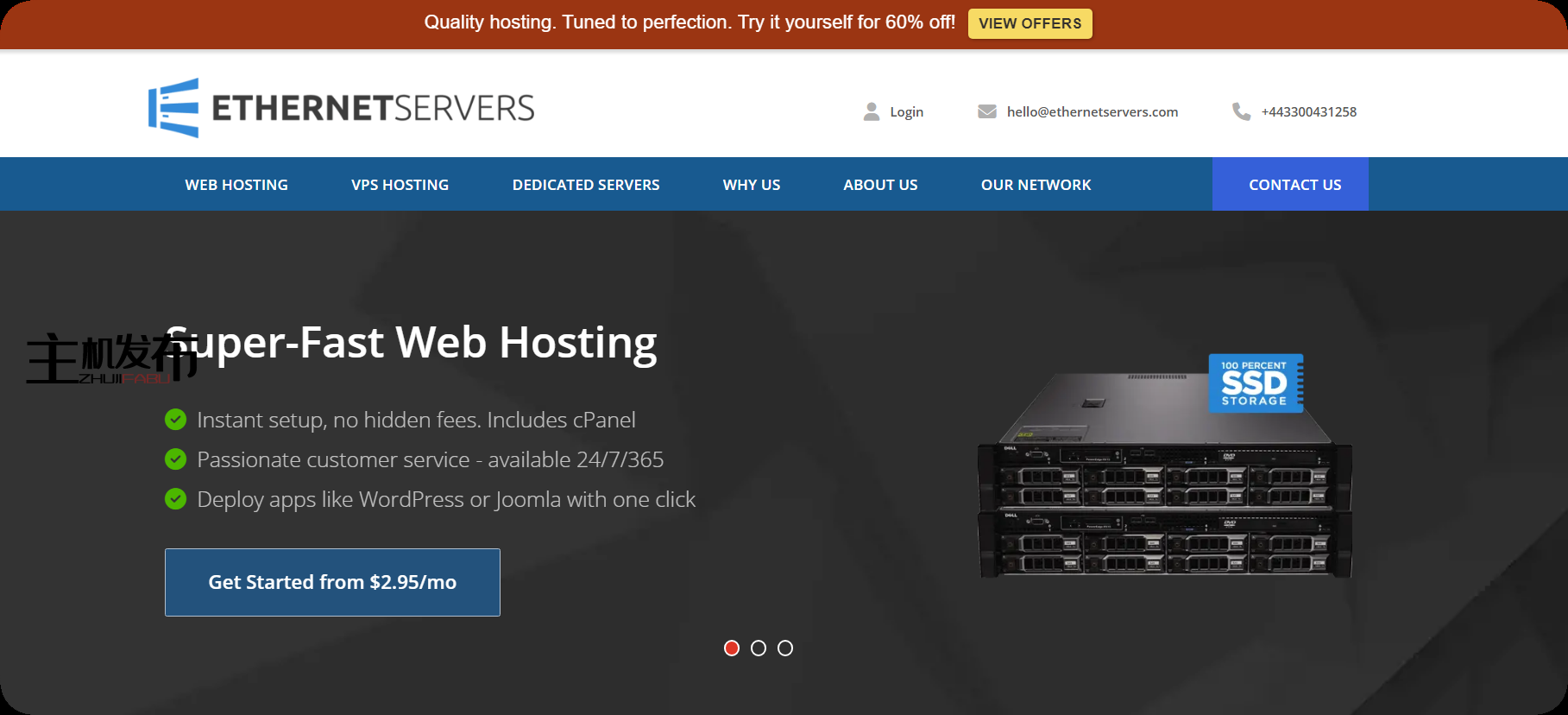The width and height of the screenshot is (1568, 715).
Task: Go to Dedicated Servers page
Action: (x=586, y=185)
